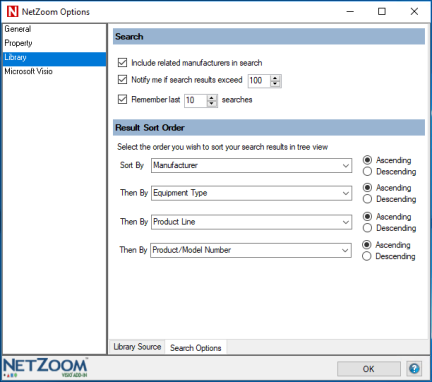Uncheck Notify me if search results exceed
This screenshot has width=432, height=382.
tap(123, 80)
